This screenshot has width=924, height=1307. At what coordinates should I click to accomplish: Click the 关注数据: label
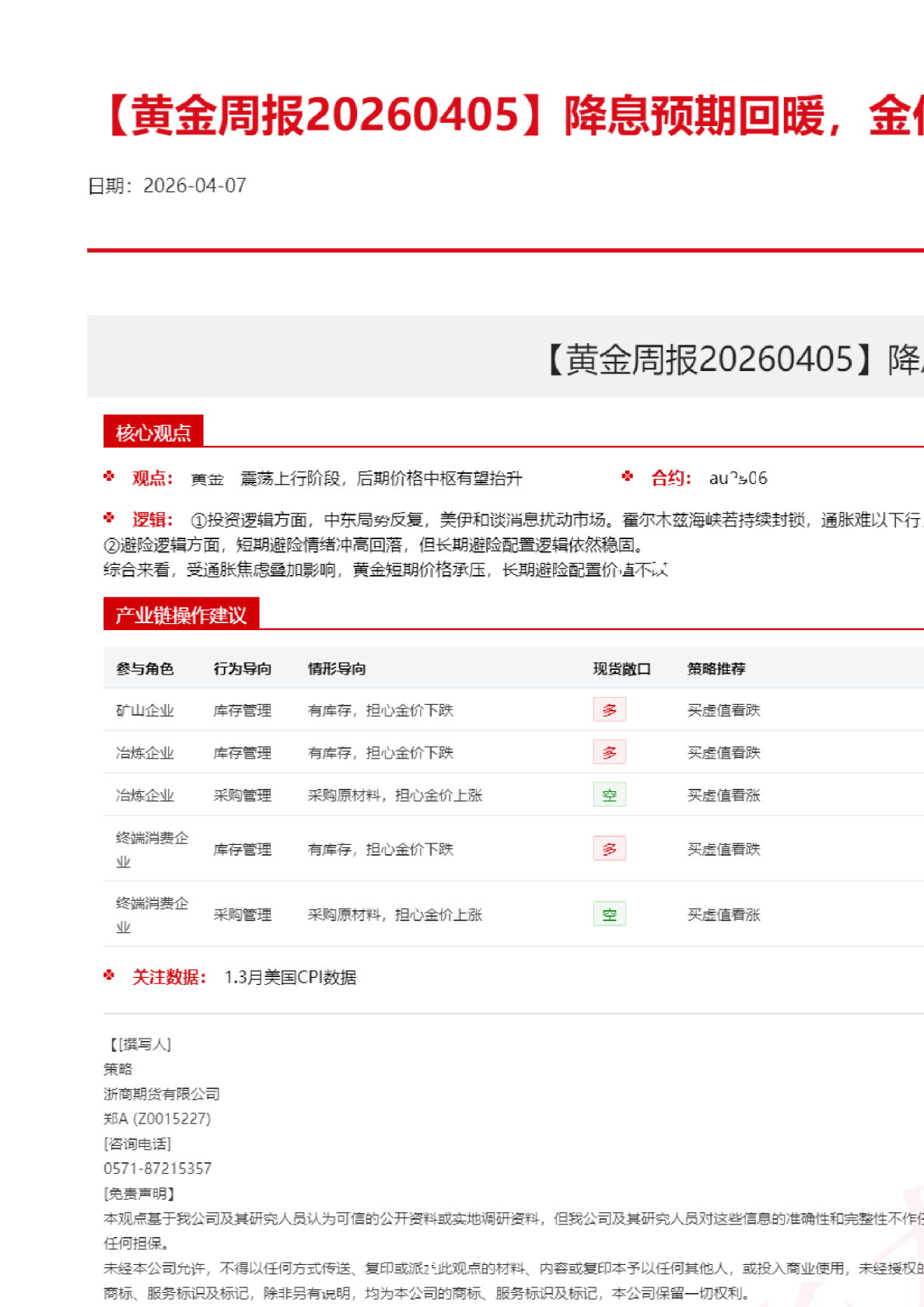tap(169, 977)
